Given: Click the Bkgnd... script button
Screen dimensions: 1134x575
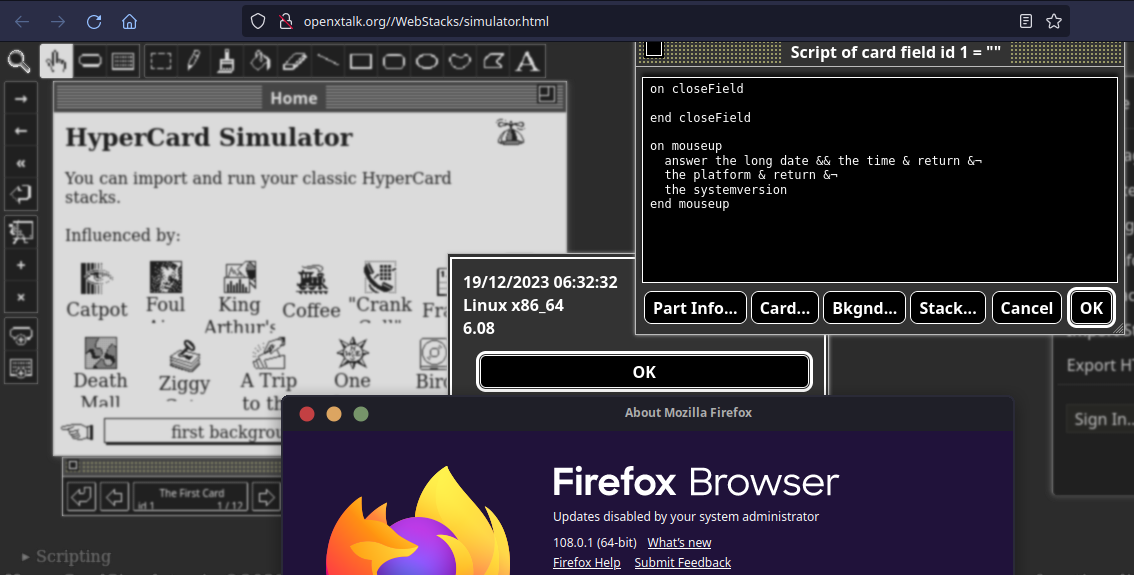Looking at the screenshot, I should 864,308.
